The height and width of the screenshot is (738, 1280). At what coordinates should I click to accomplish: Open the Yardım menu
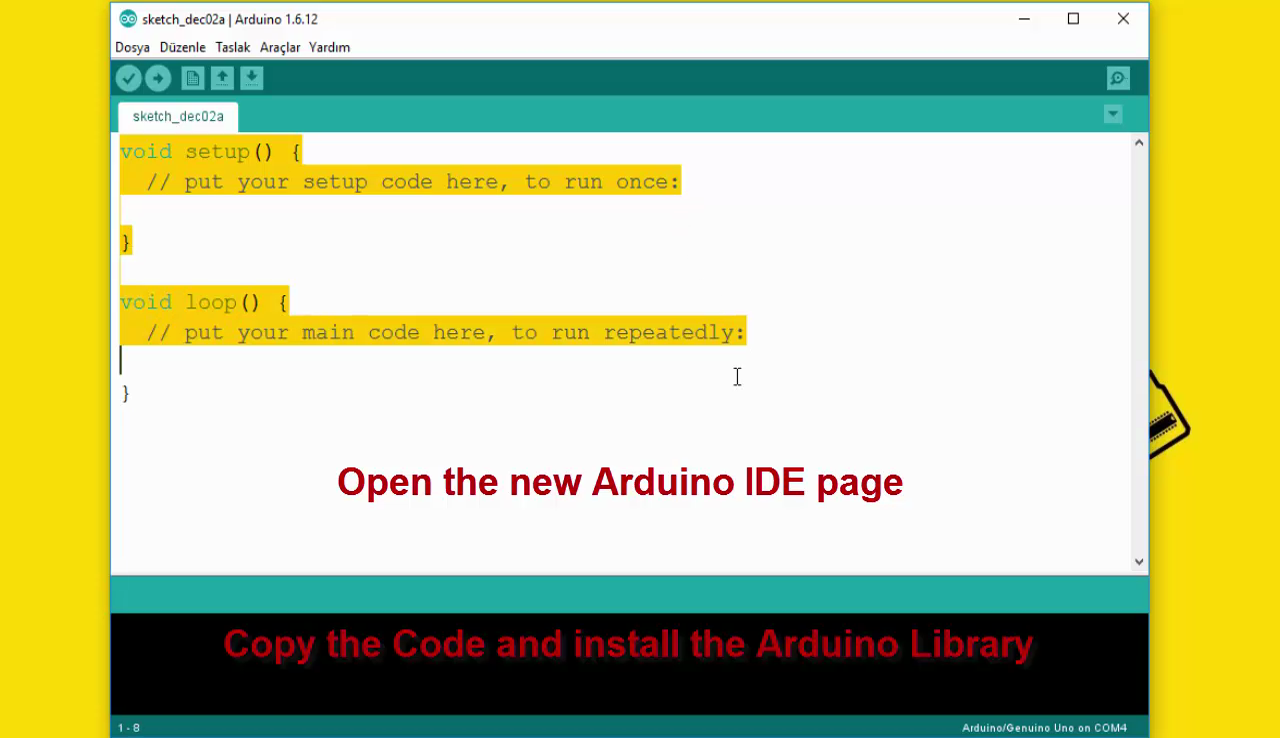pos(330,47)
